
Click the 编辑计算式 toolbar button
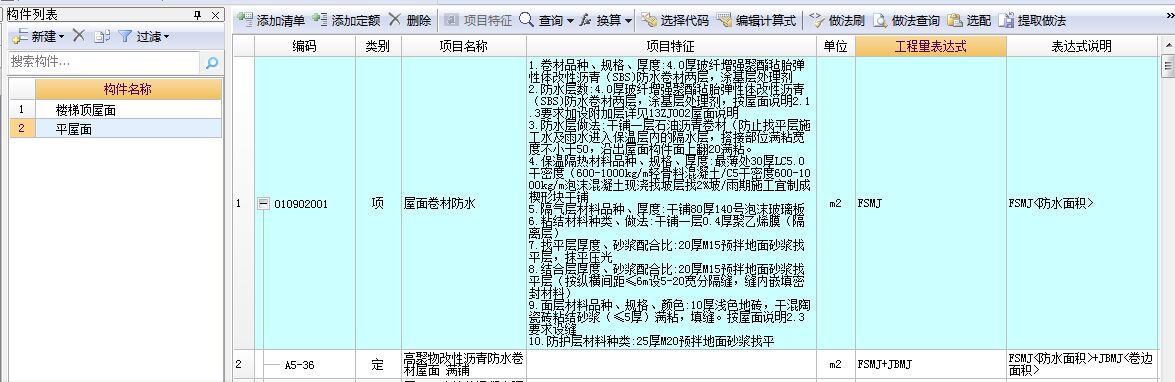coord(755,20)
